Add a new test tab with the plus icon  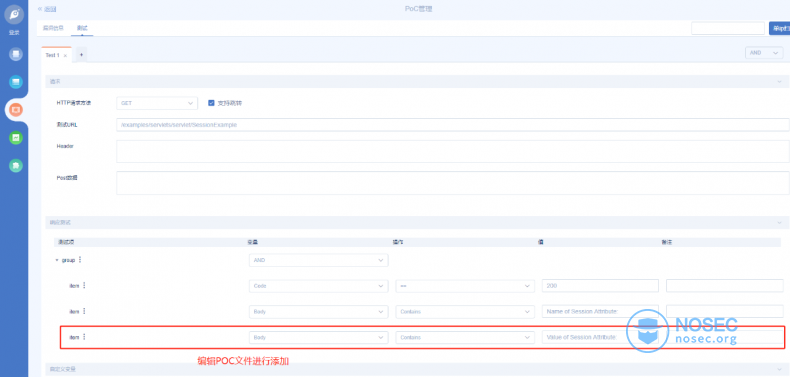81,55
